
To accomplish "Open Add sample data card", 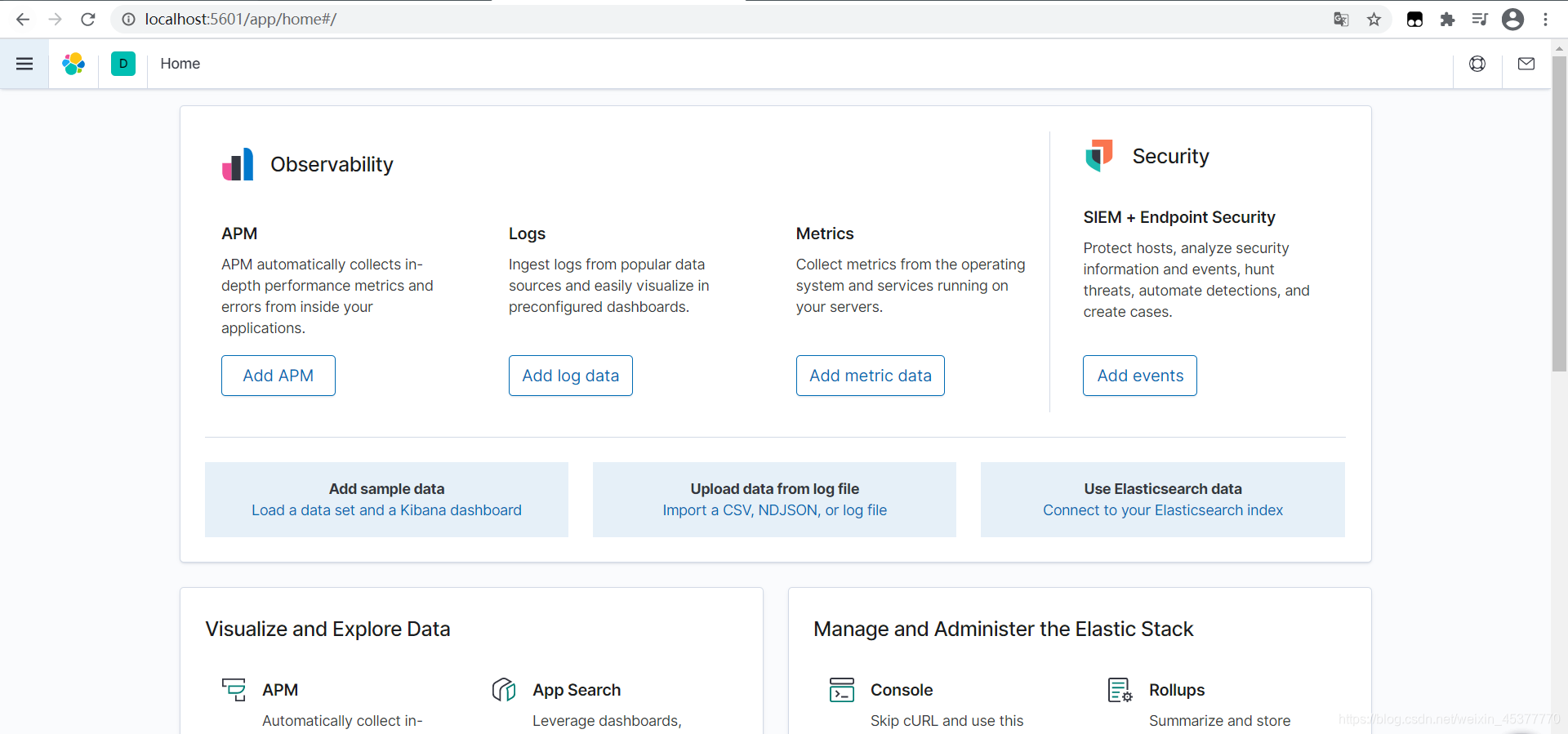I will pyautogui.click(x=386, y=500).
